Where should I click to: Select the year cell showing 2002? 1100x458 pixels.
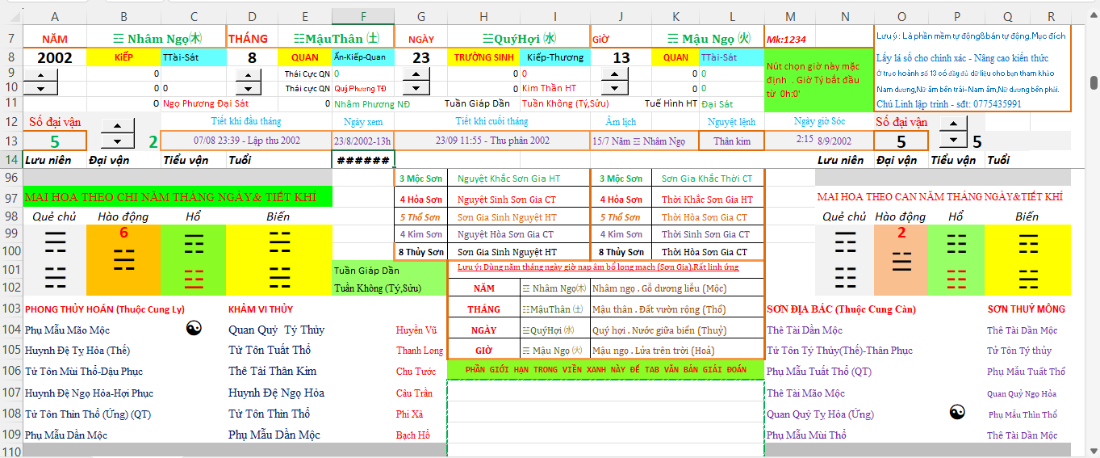tap(54, 58)
